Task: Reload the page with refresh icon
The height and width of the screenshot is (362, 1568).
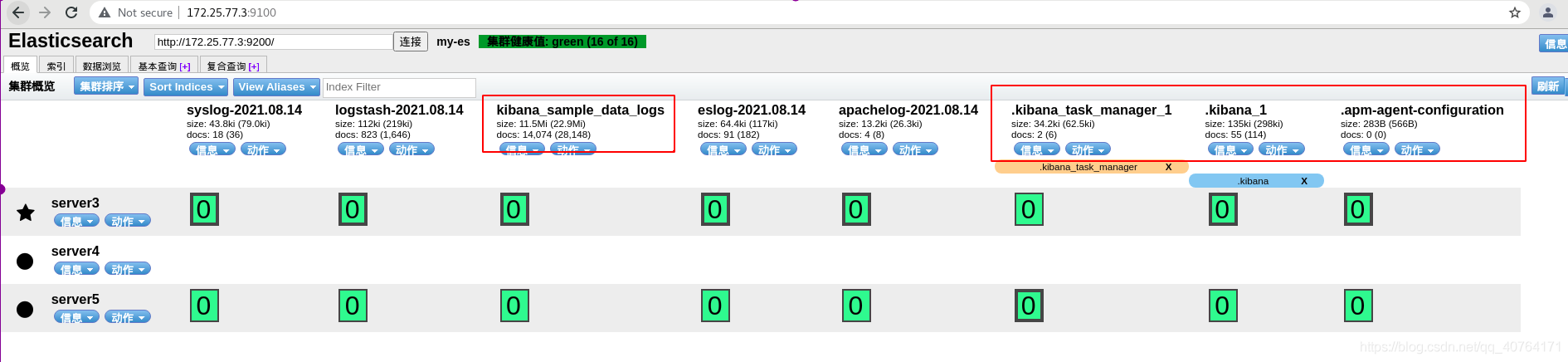Action: point(71,12)
